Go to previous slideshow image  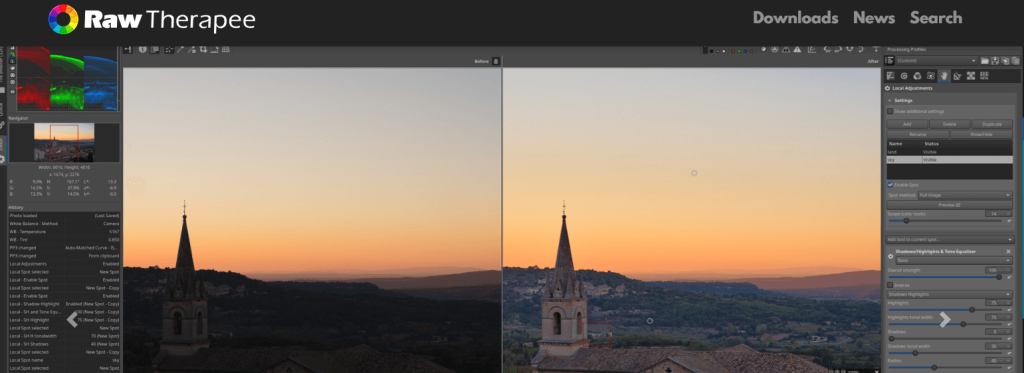click(x=72, y=319)
